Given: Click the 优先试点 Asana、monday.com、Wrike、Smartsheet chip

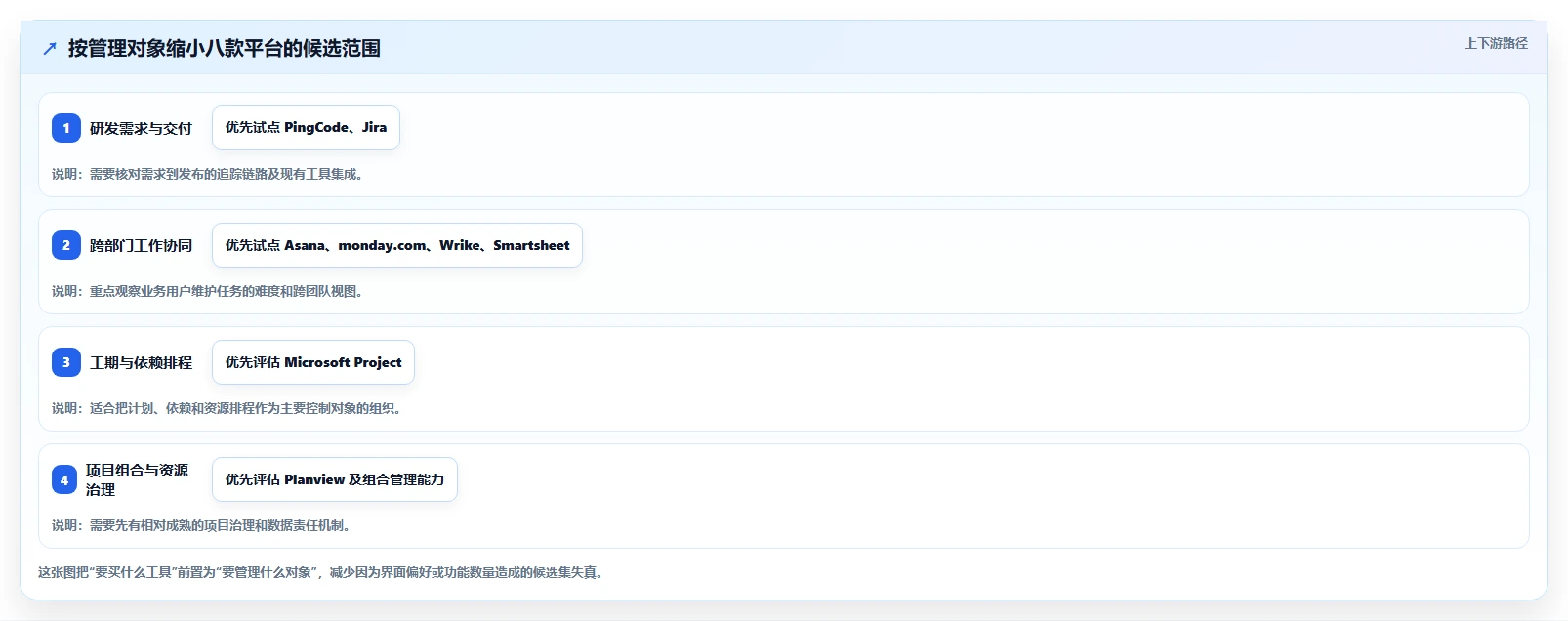Looking at the screenshot, I should point(397,245).
